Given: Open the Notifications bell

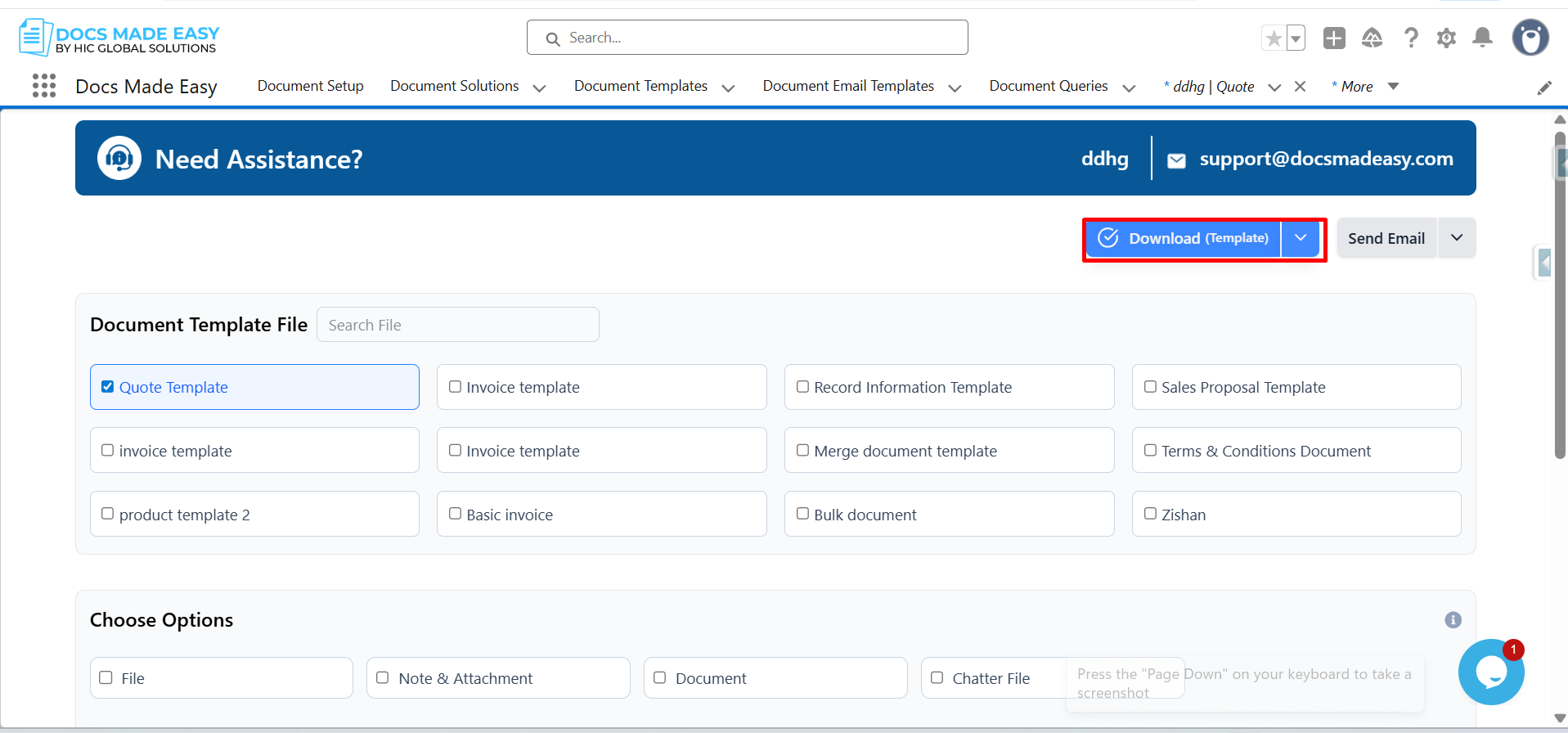Looking at the screenshot, I should click(x=1482, y=38).
